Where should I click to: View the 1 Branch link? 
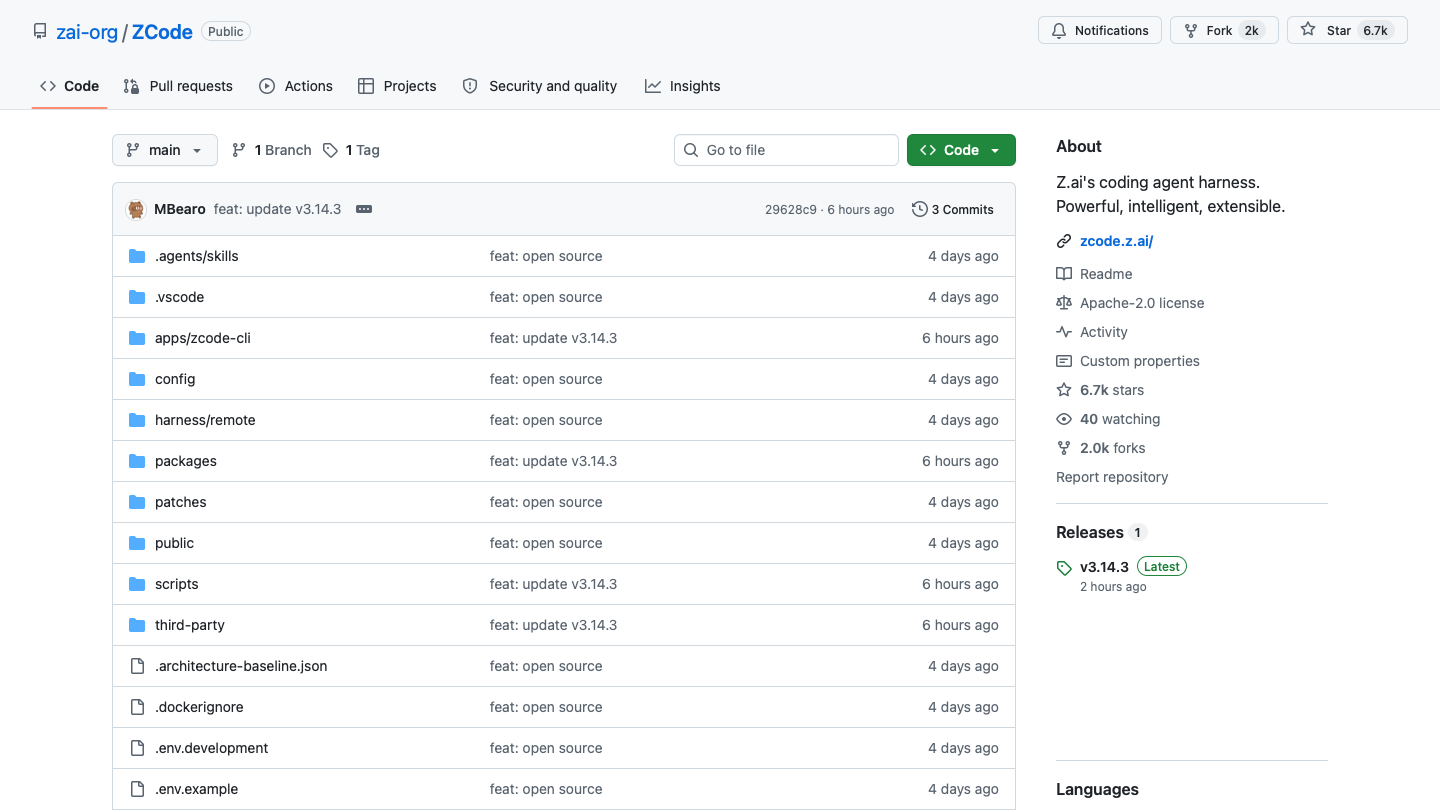click(x=271, y=150)
